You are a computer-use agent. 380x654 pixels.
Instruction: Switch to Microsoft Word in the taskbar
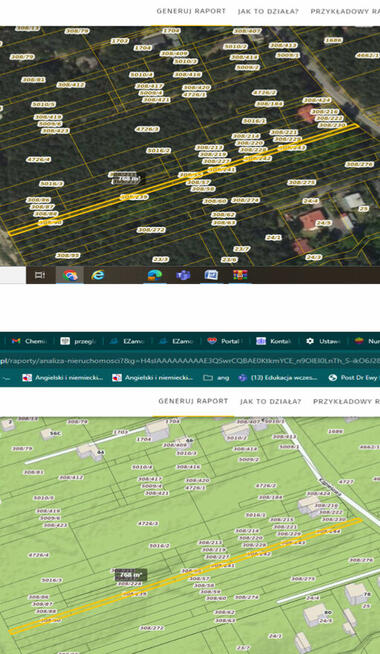pos(211,275)
